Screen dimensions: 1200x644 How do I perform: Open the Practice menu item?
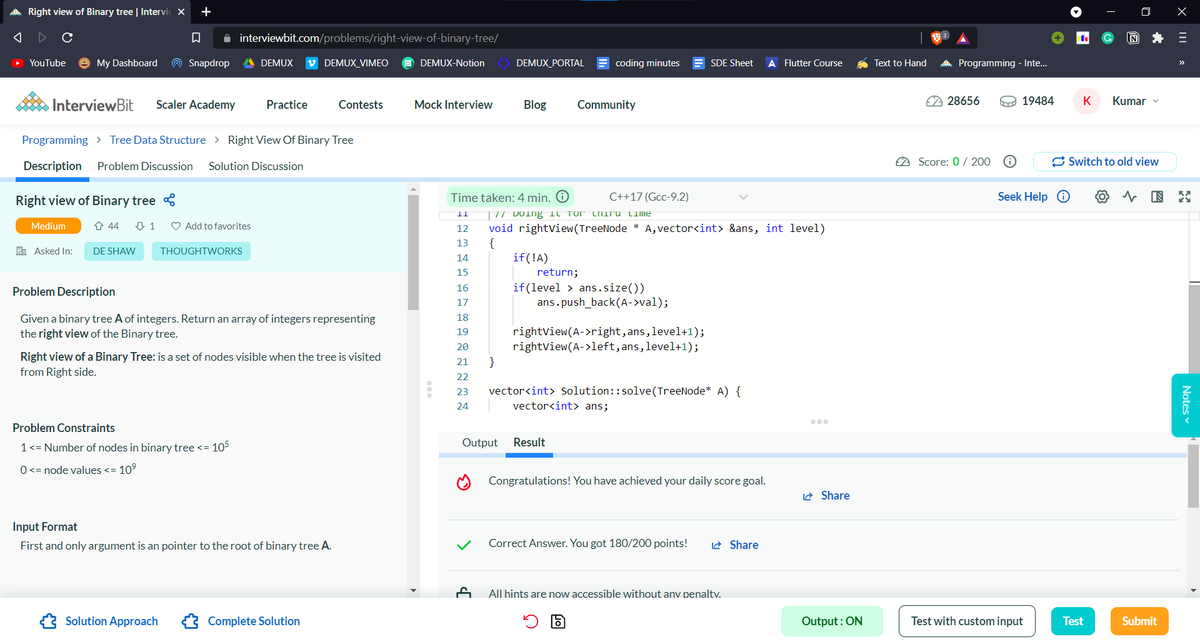point(287,104)
